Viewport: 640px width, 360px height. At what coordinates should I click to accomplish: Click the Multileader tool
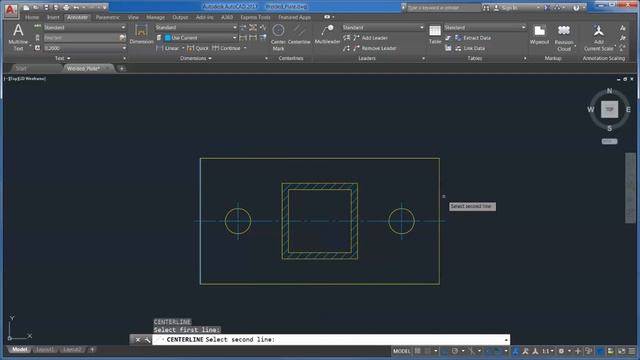tap(327, 34)
